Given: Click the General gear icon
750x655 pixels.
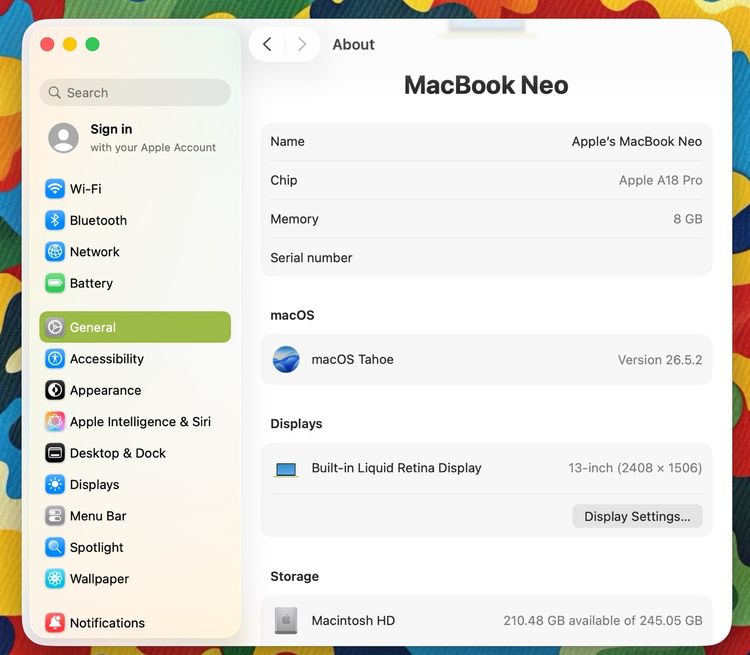Looking at the screenshot, I should click(55, 327).
